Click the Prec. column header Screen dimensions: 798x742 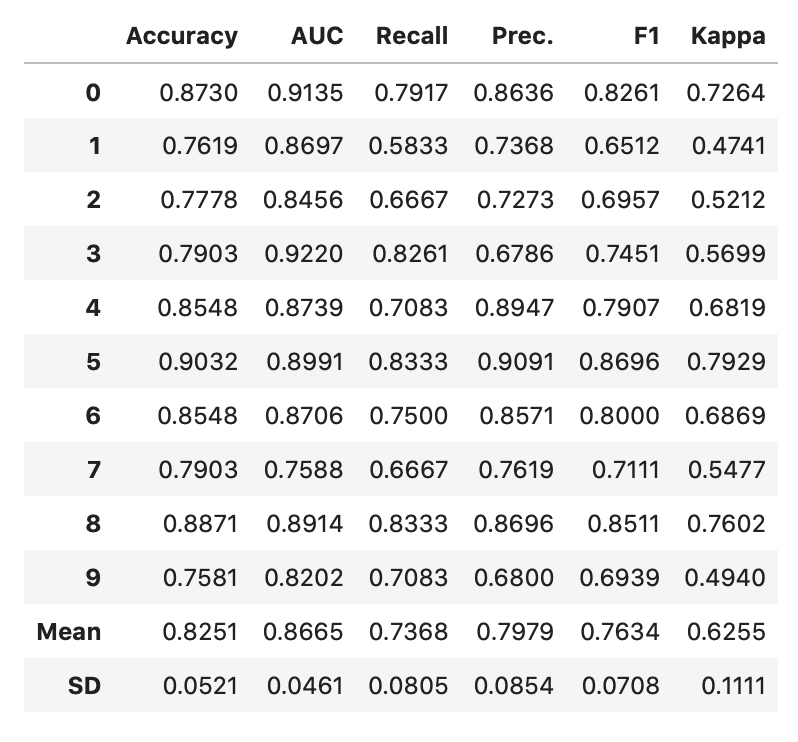[x=522, y=37]
